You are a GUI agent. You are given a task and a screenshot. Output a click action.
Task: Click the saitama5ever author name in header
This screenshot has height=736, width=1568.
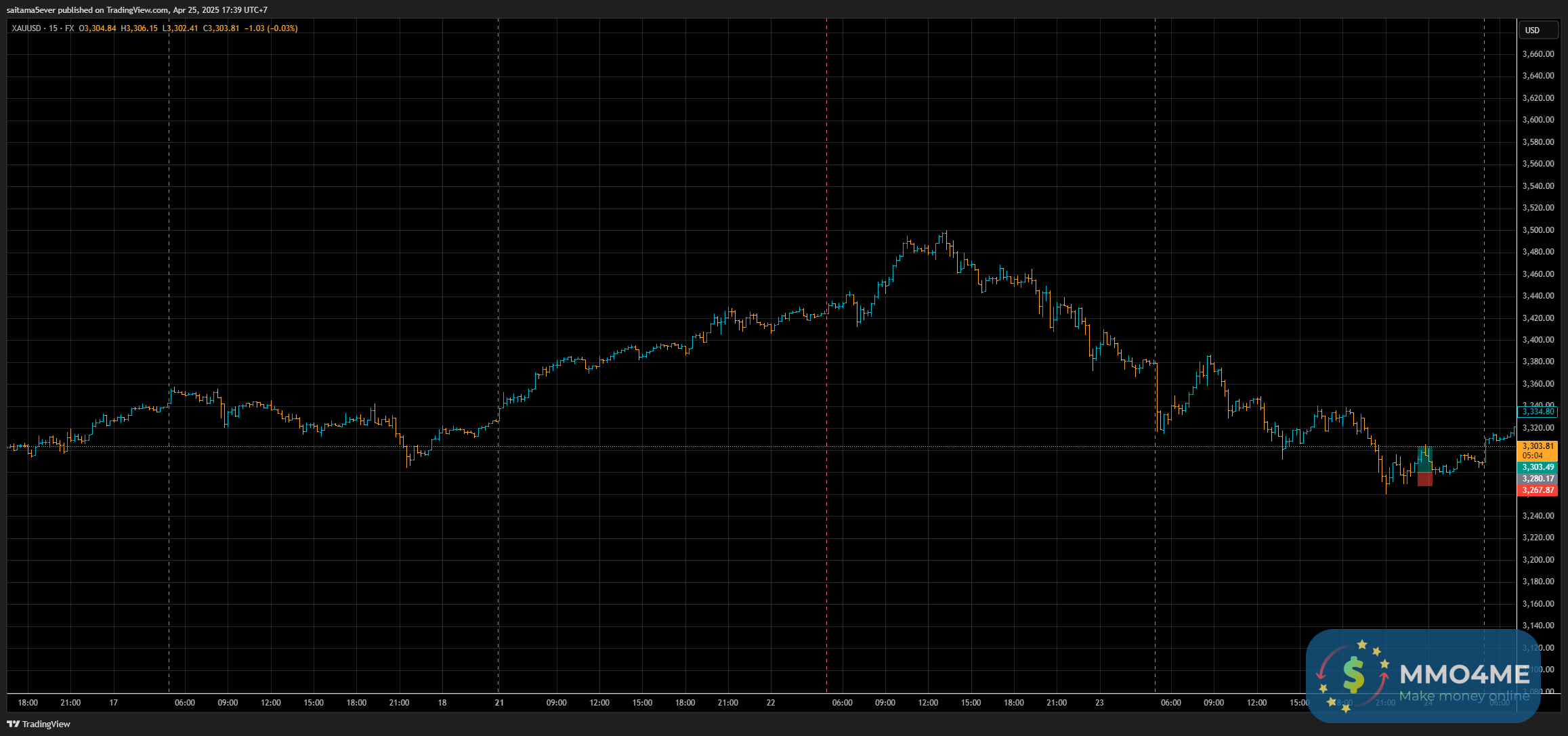click(30, 9)
